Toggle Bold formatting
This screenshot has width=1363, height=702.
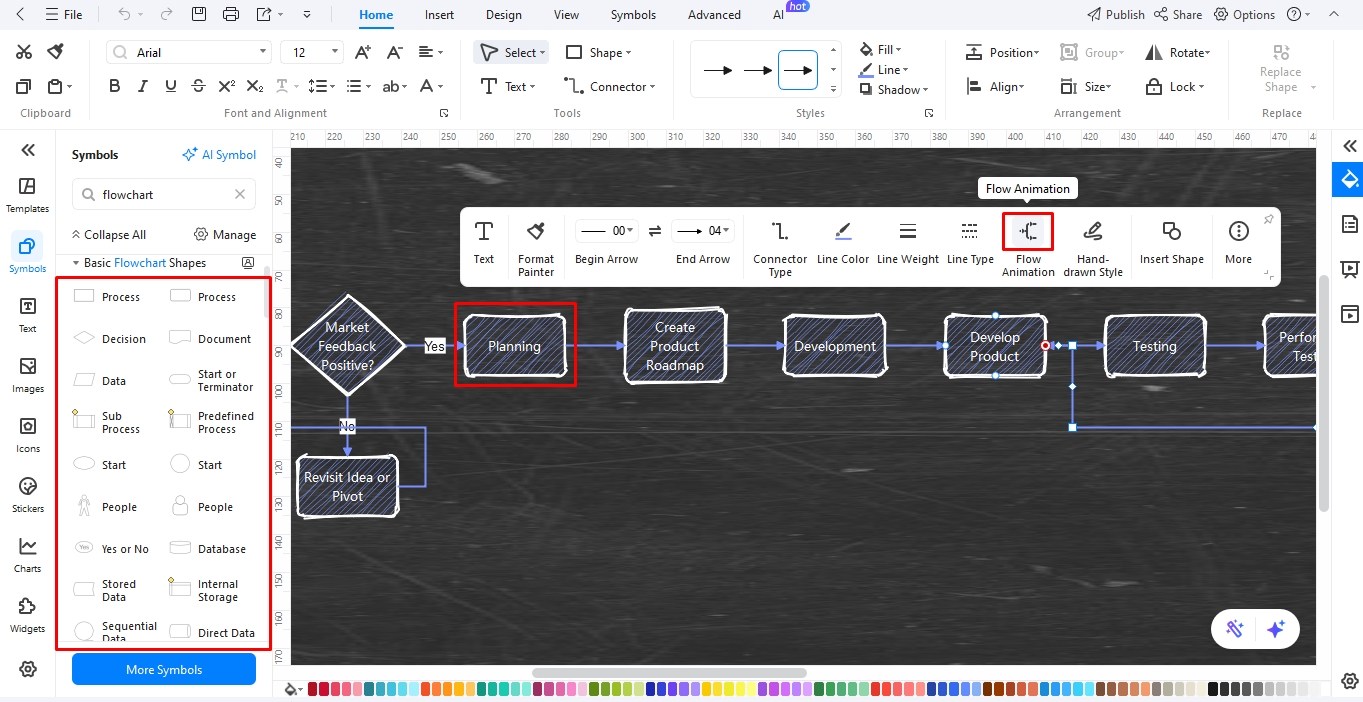click(115, 86)
